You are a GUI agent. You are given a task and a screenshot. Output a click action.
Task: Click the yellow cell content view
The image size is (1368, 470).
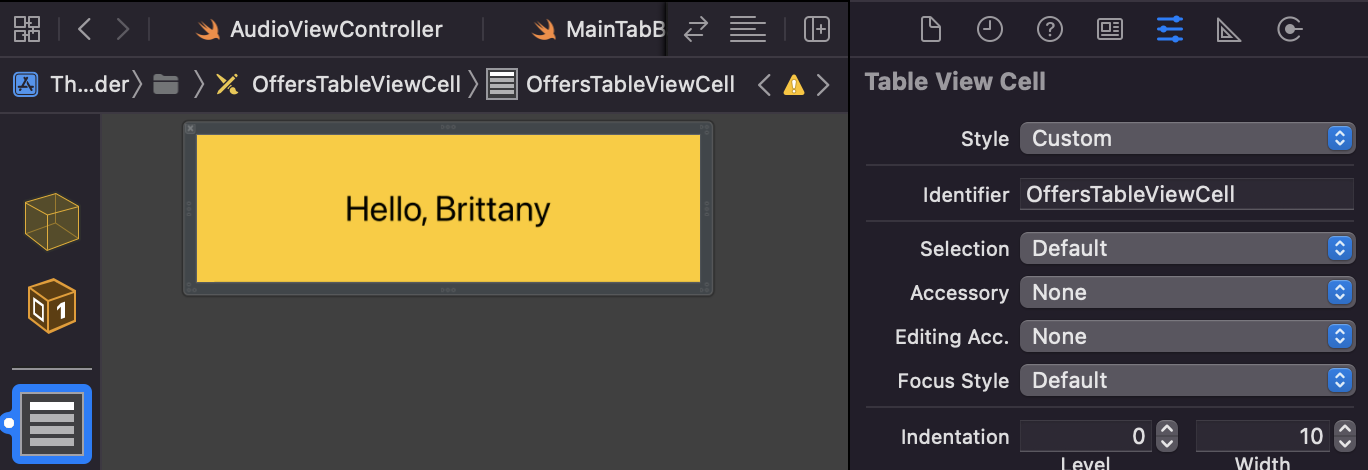click(448, 209)
